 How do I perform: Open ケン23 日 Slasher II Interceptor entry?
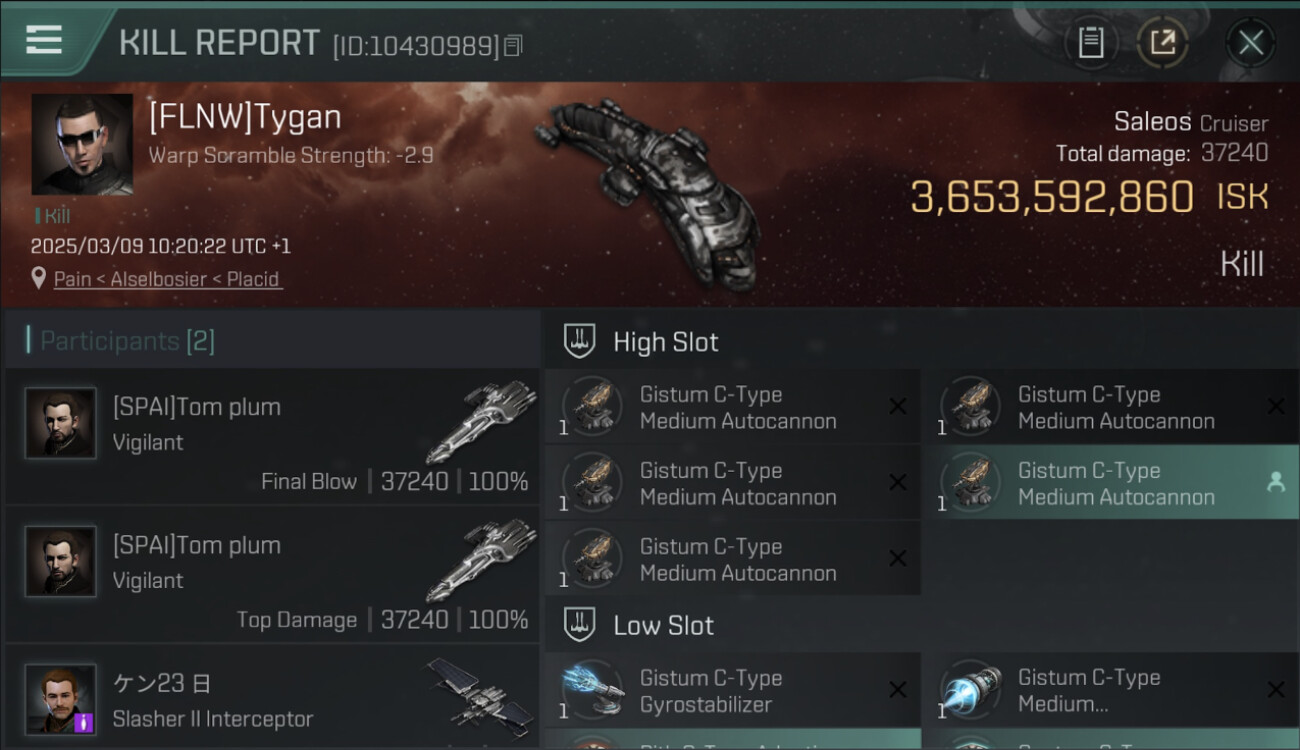point(272,697)
